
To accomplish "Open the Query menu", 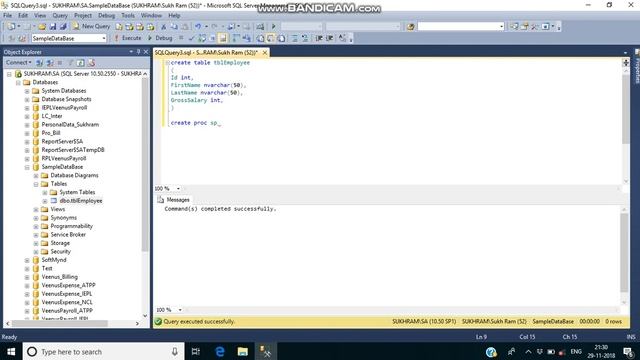I will click(60, 15).
